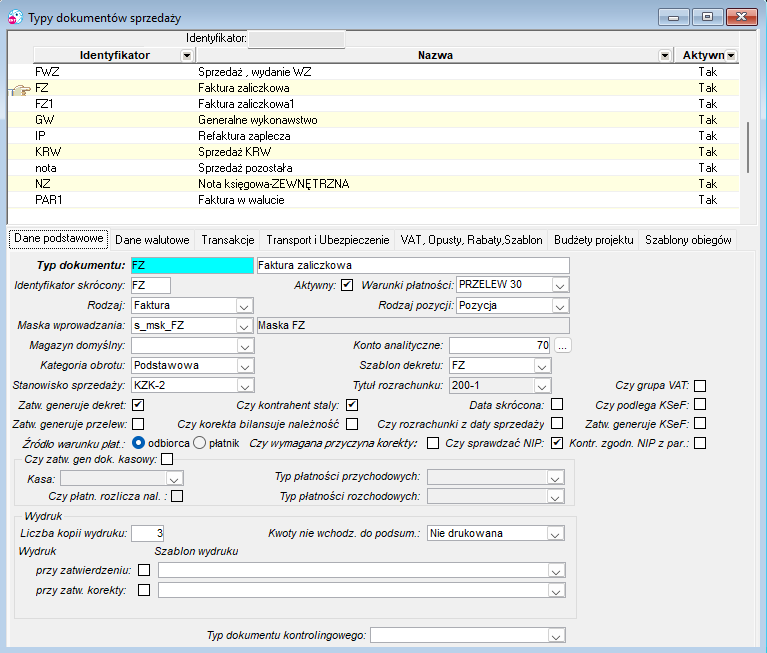Enable Czy rozrachunki z daty sprzedaży checkbox
The width and height of the screenshot is (767, 653).
(557, 423)
